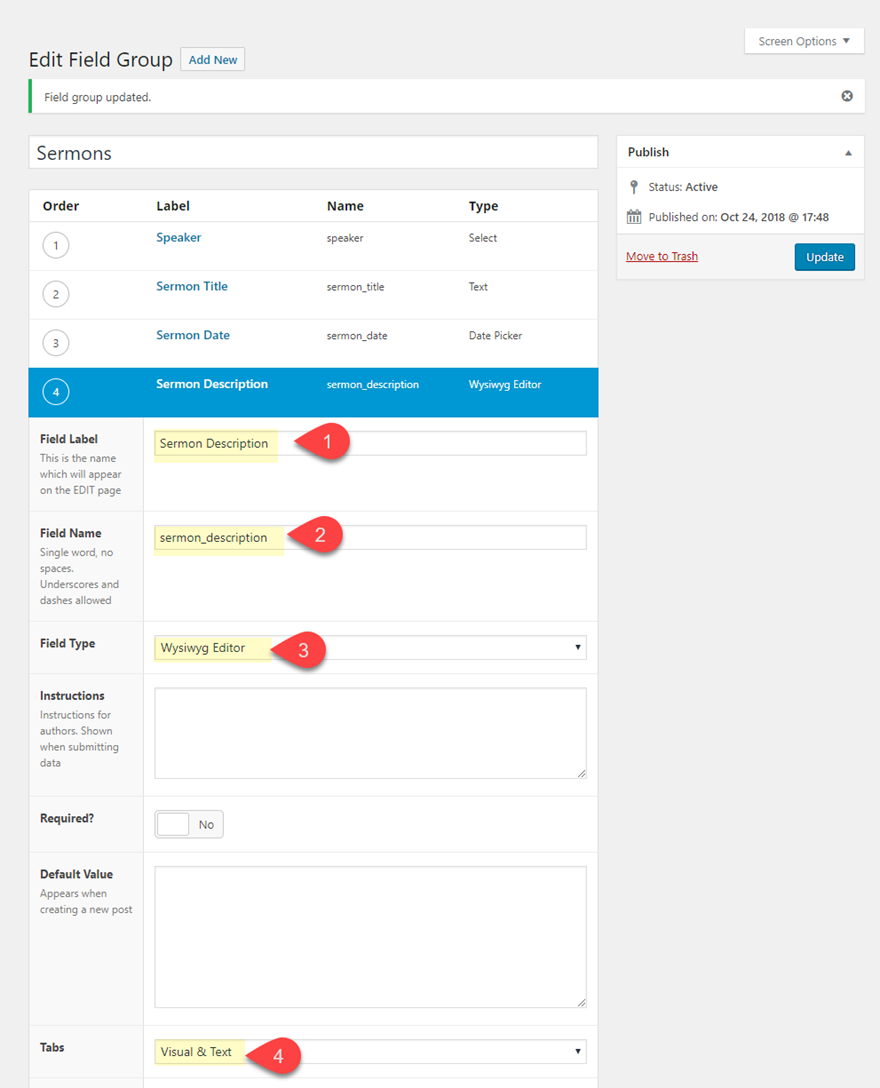880x1088 pixels.
Task: Expand the Screen Options menu
Action: click(x=804, y=41)
